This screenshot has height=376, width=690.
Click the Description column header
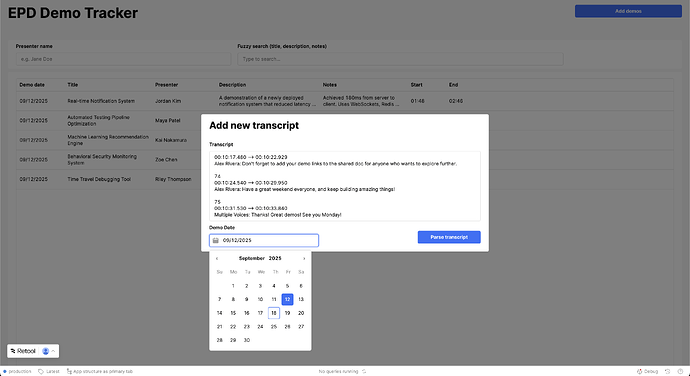pyautogui.click(x=232, y=85)
